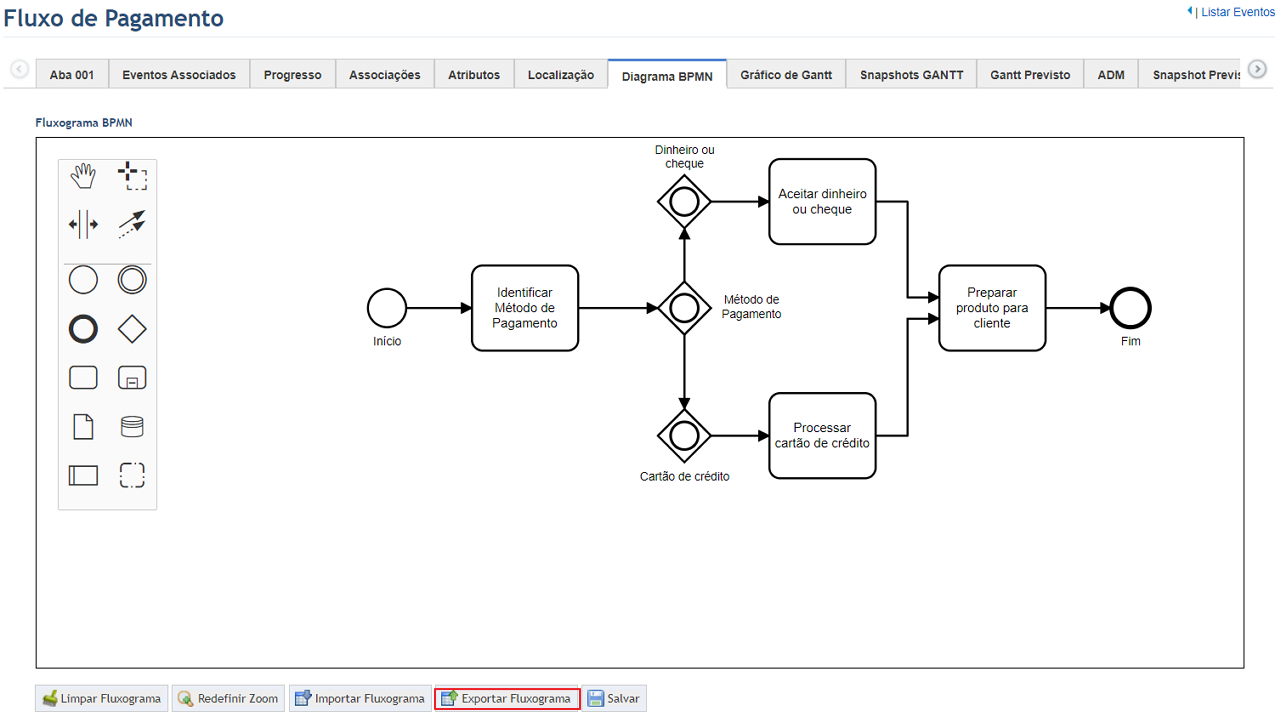The height and width of the screenshot is (717, 1275).
Task: Pick the Data Store cylinder in palette
Action: pyautogui.click(x=132, y=427)
